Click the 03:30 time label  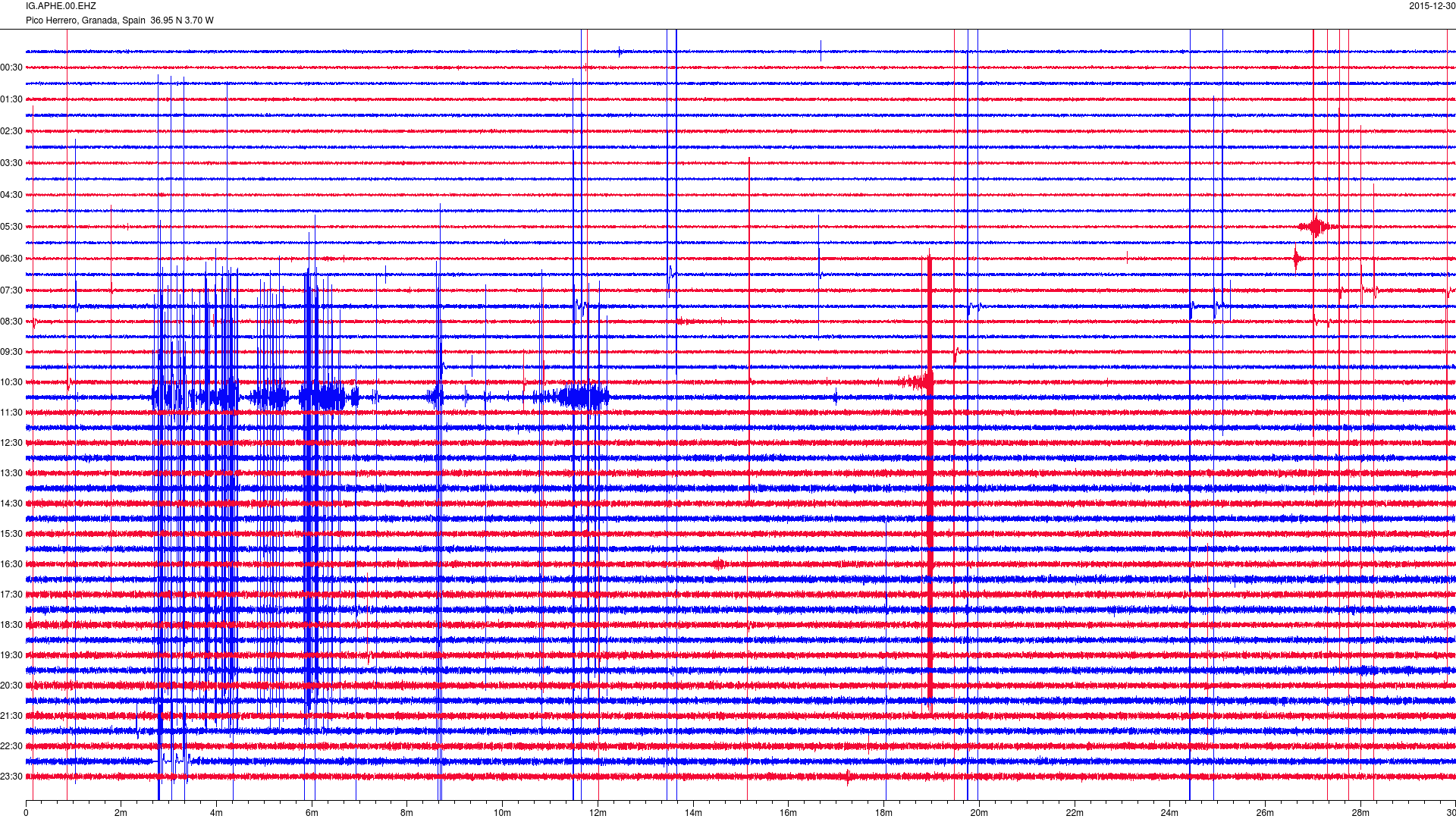click(11, 163)
